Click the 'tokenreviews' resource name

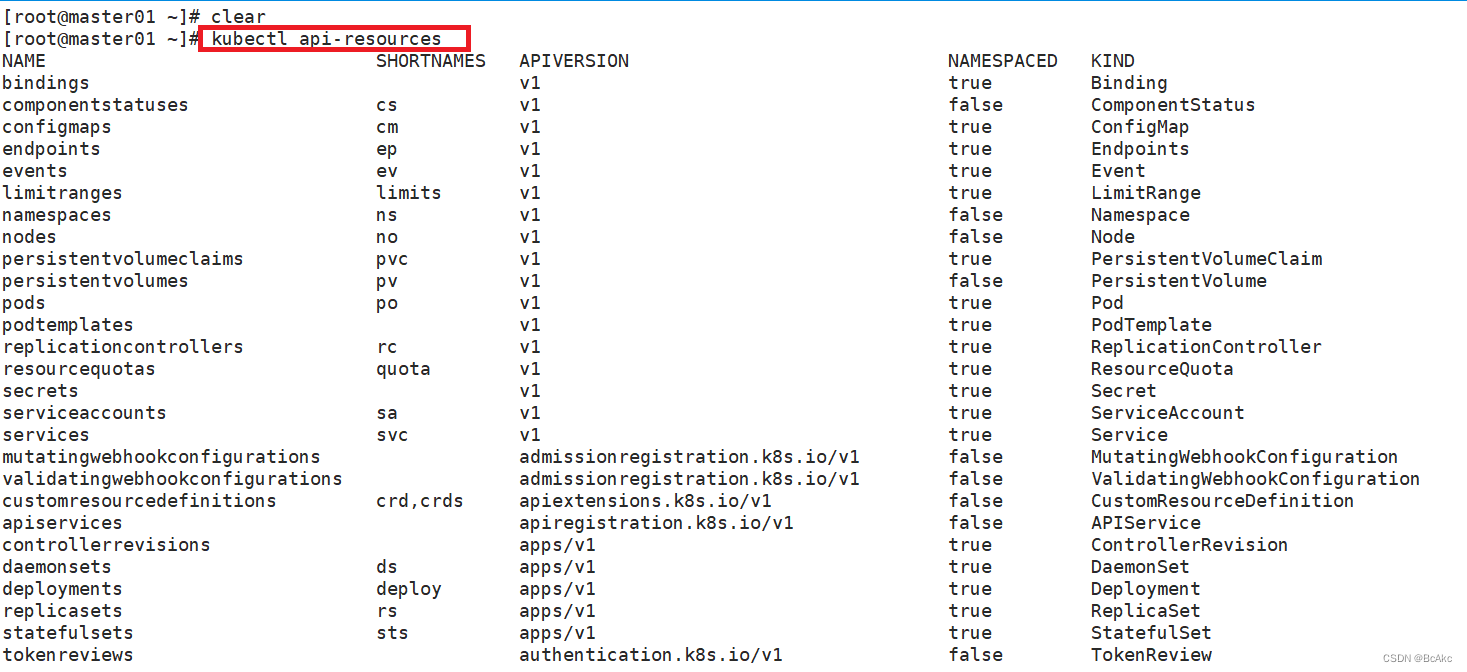[68, 655]
